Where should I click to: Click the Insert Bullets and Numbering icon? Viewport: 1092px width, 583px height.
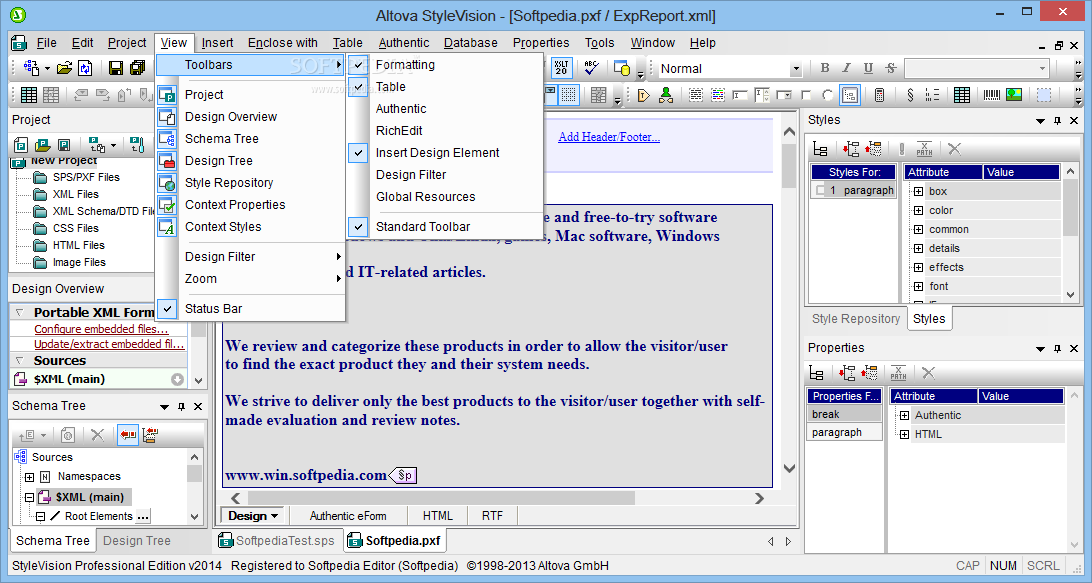click(933, 95)
